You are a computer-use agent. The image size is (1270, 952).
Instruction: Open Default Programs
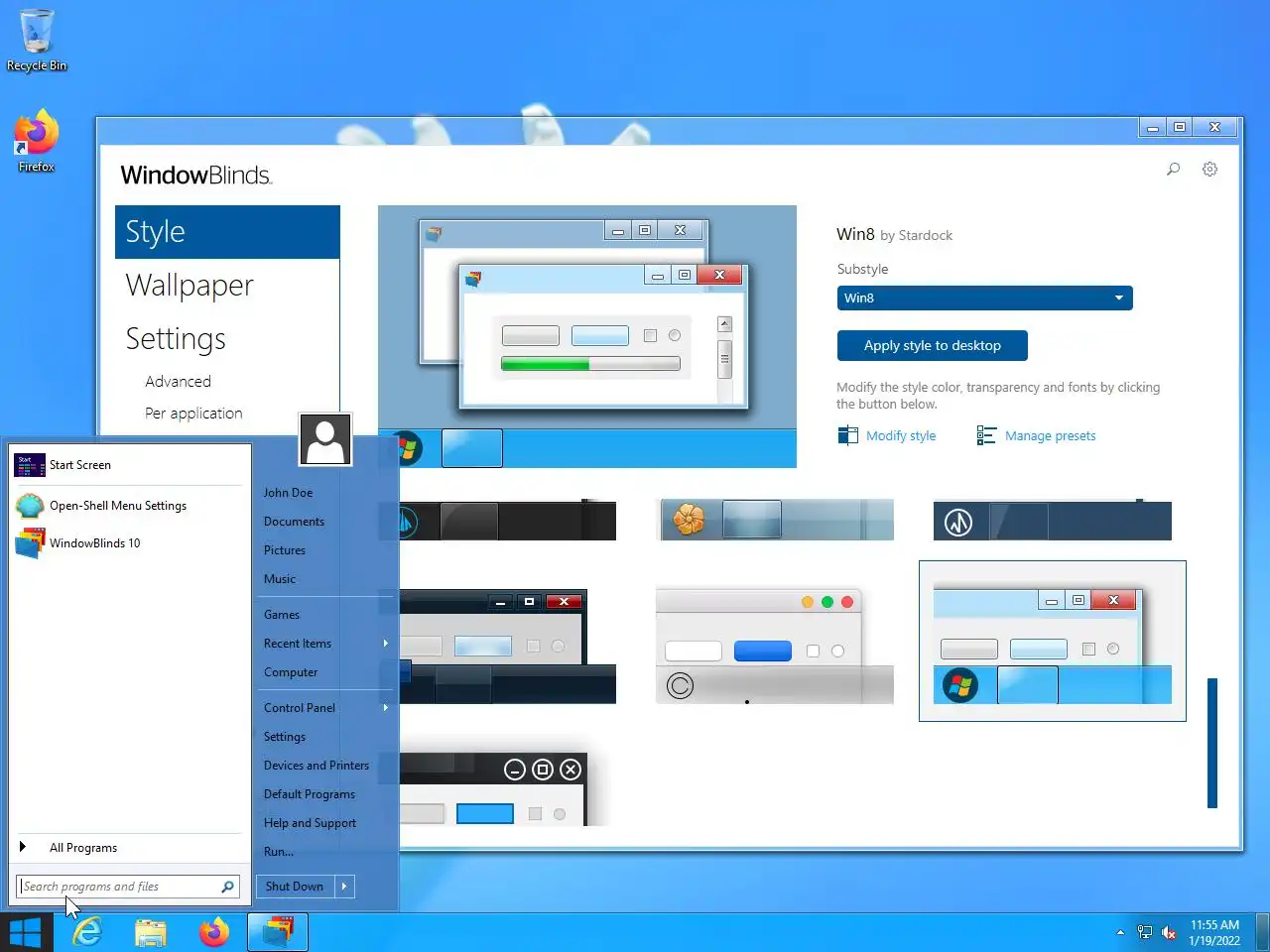click(x=310, y=794)
